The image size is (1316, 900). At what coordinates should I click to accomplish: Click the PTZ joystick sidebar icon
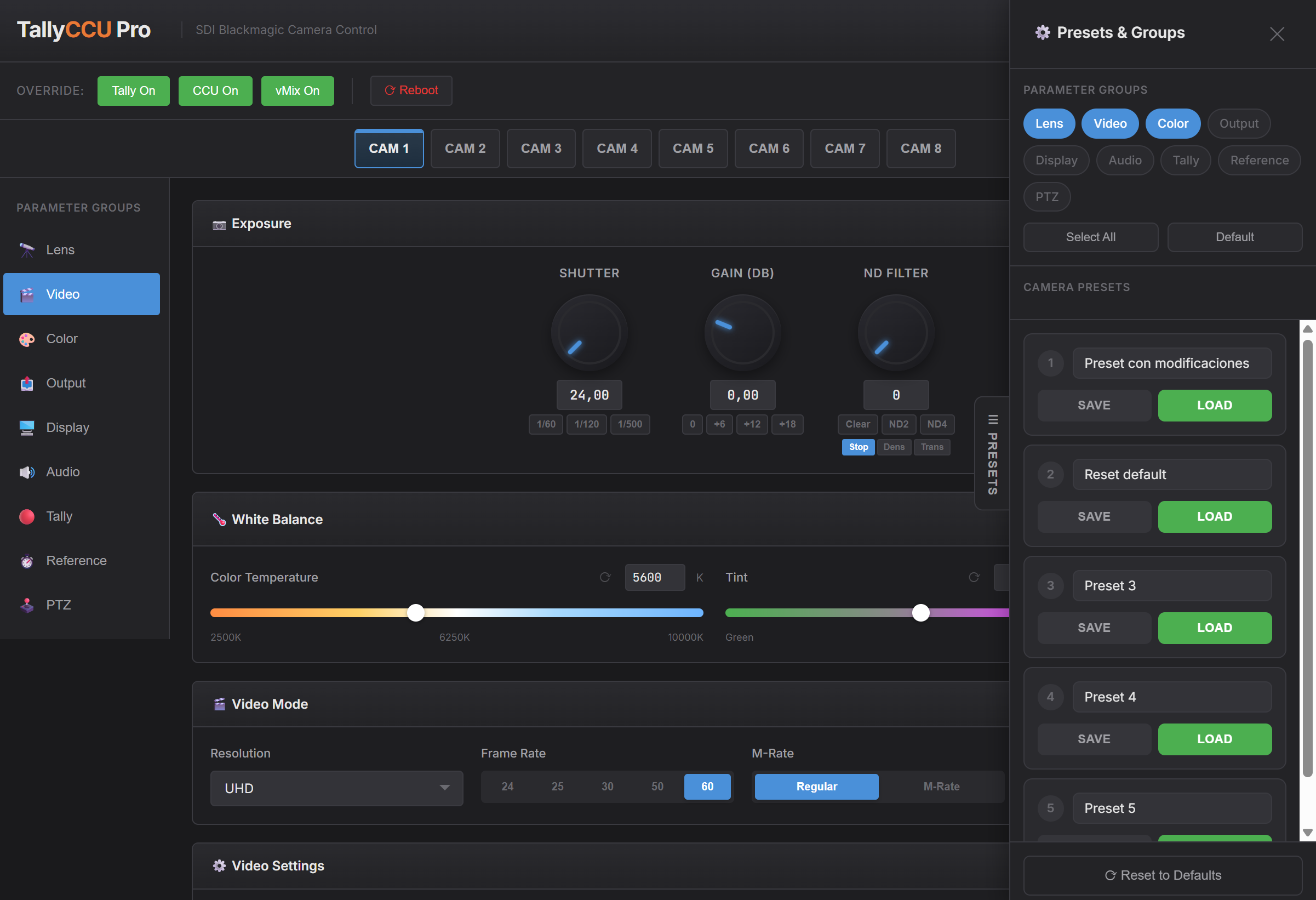coord(27,605)
